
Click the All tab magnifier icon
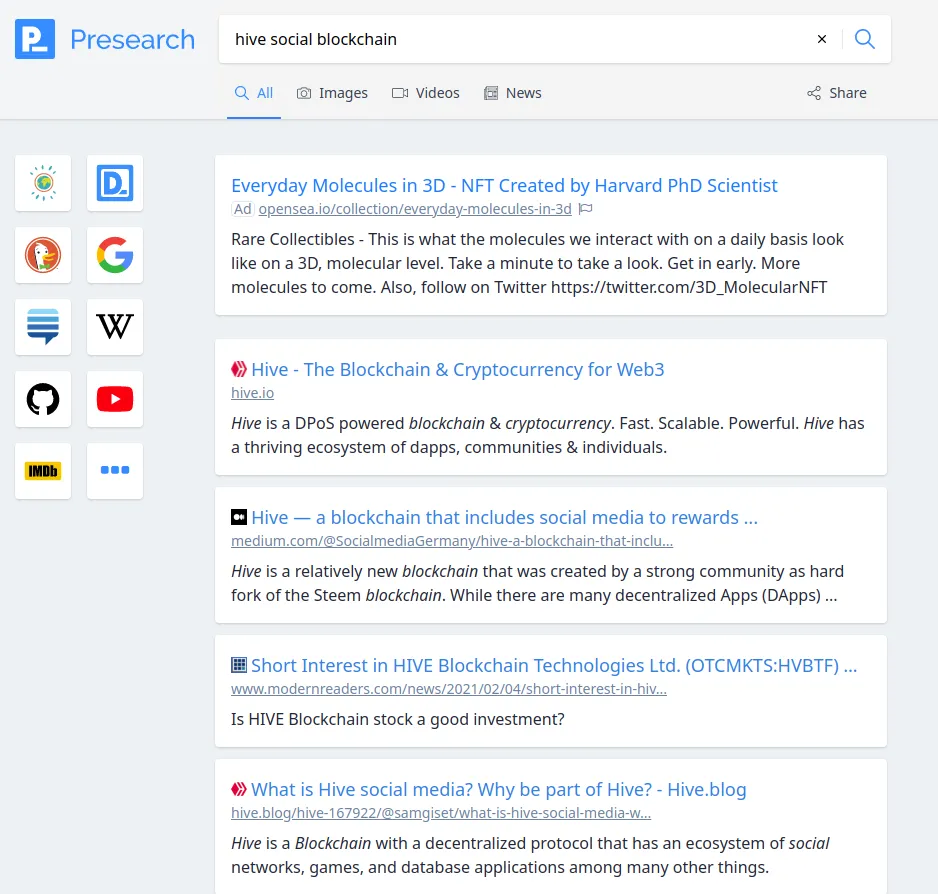click(242, 93)
